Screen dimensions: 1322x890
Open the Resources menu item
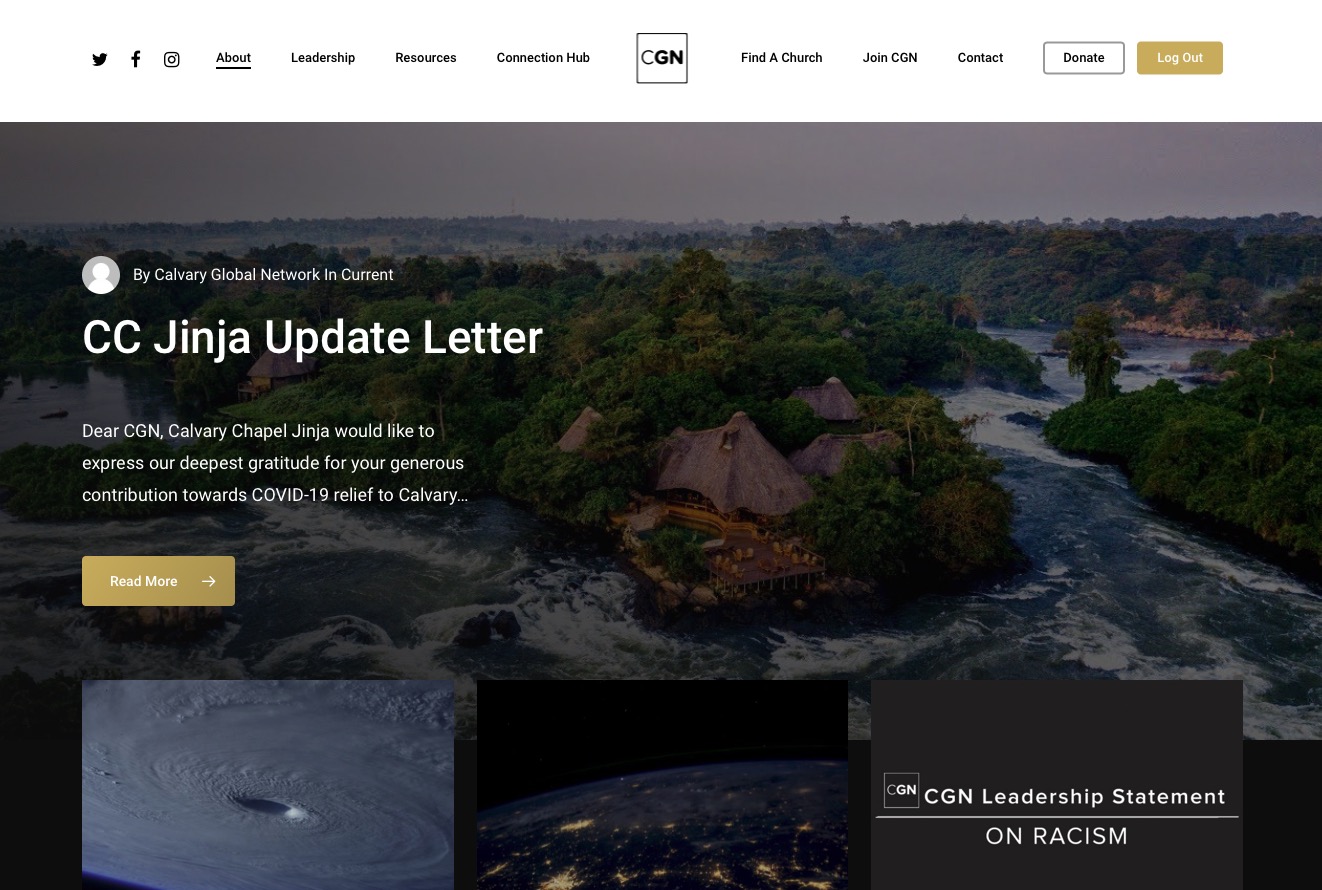[x=426, y=58]
